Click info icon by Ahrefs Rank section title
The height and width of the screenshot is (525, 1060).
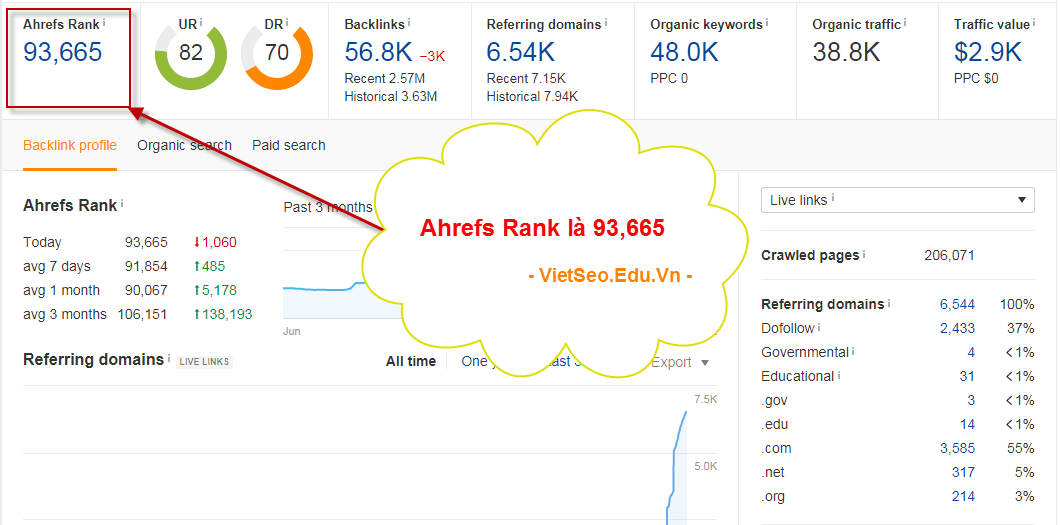122,203
